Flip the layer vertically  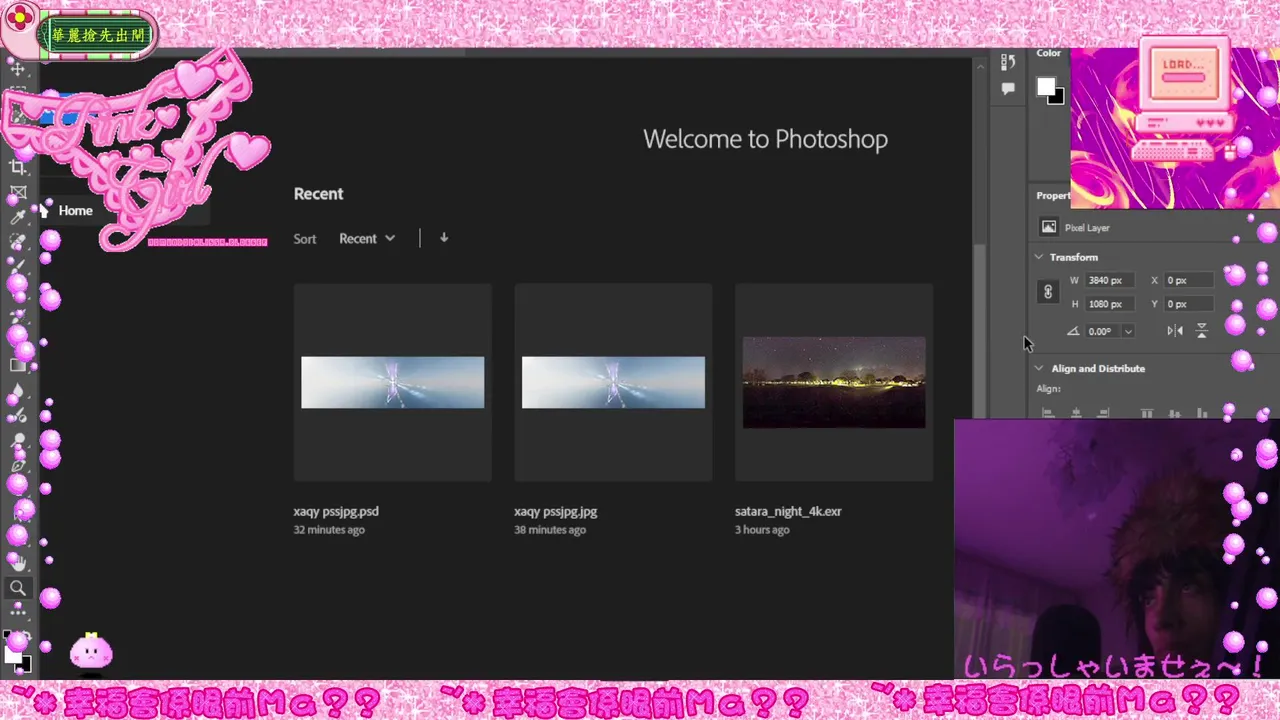point(1202,331)
